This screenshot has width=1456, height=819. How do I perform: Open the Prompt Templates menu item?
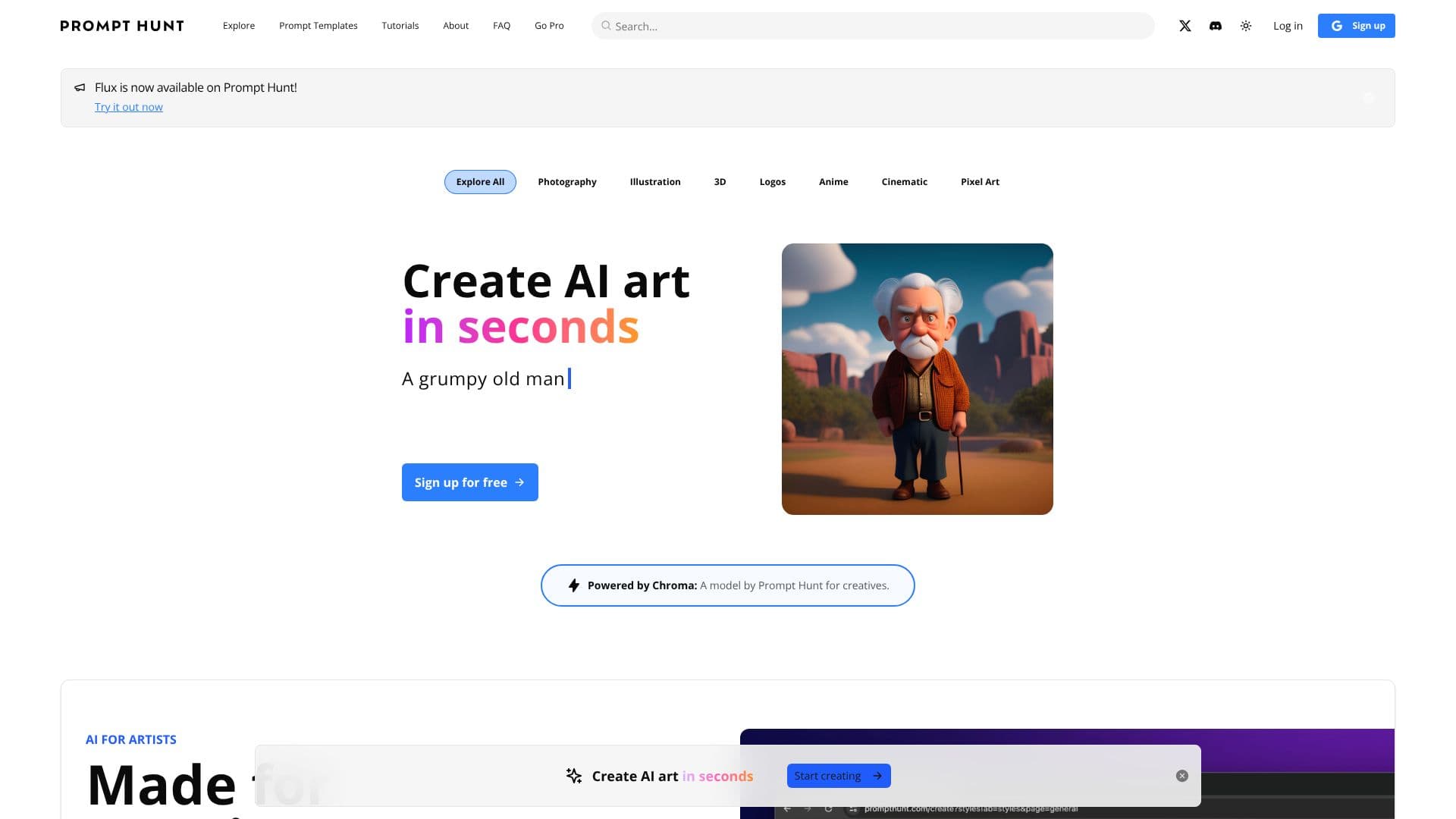[x=318, y=26]
